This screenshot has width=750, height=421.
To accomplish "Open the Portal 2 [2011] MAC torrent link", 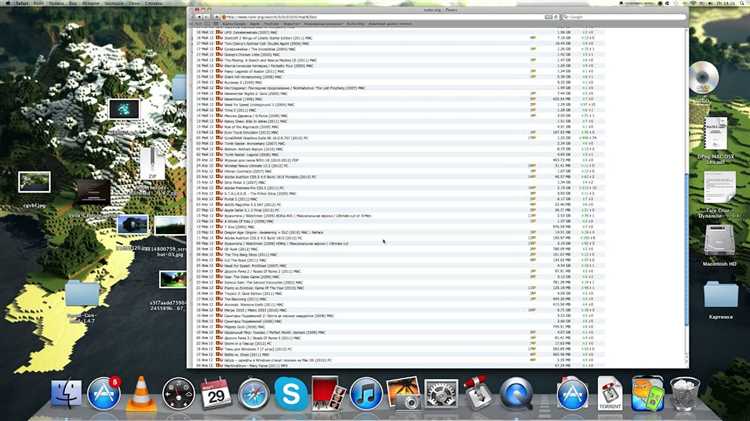I will [x=241, y=199].
